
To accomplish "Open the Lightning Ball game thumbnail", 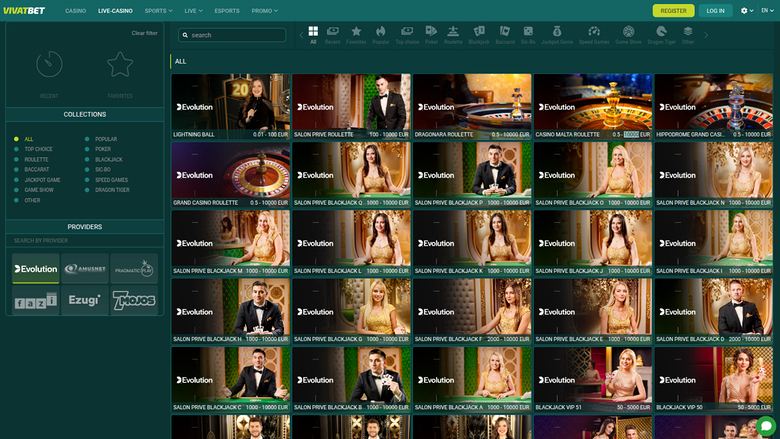I will [230, 106].
